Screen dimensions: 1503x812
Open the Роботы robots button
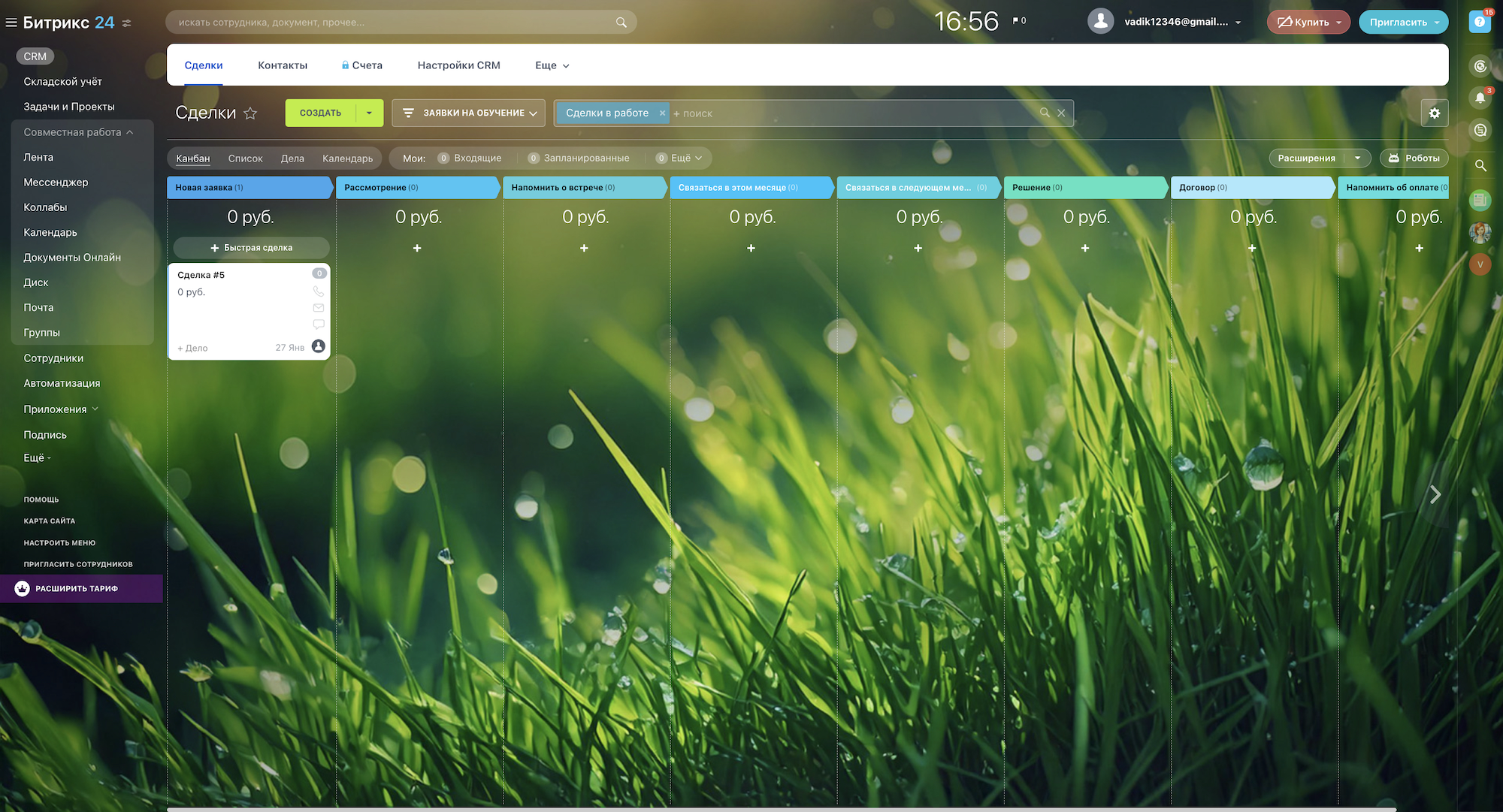pos(1414,158)
